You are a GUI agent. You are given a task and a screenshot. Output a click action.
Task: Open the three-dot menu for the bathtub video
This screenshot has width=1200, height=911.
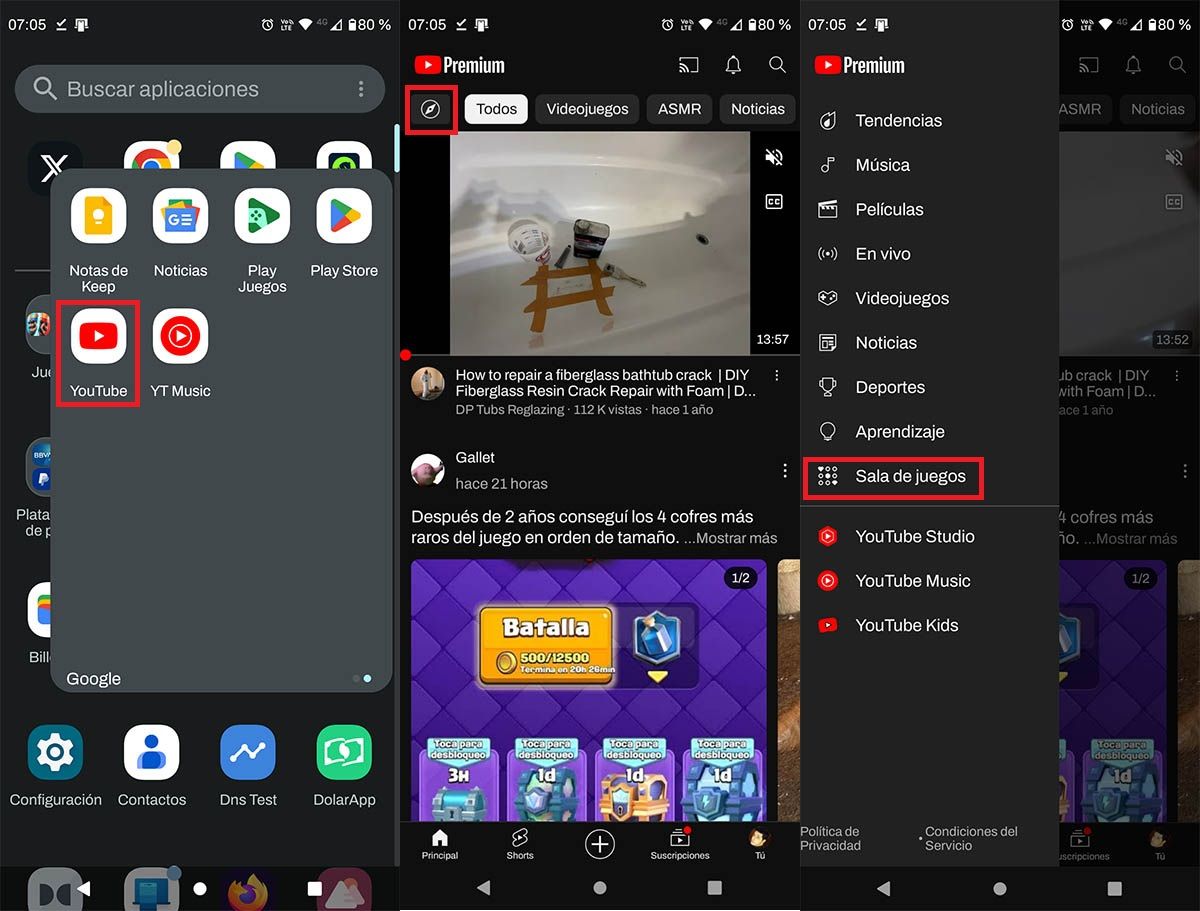tap(777, 376)
